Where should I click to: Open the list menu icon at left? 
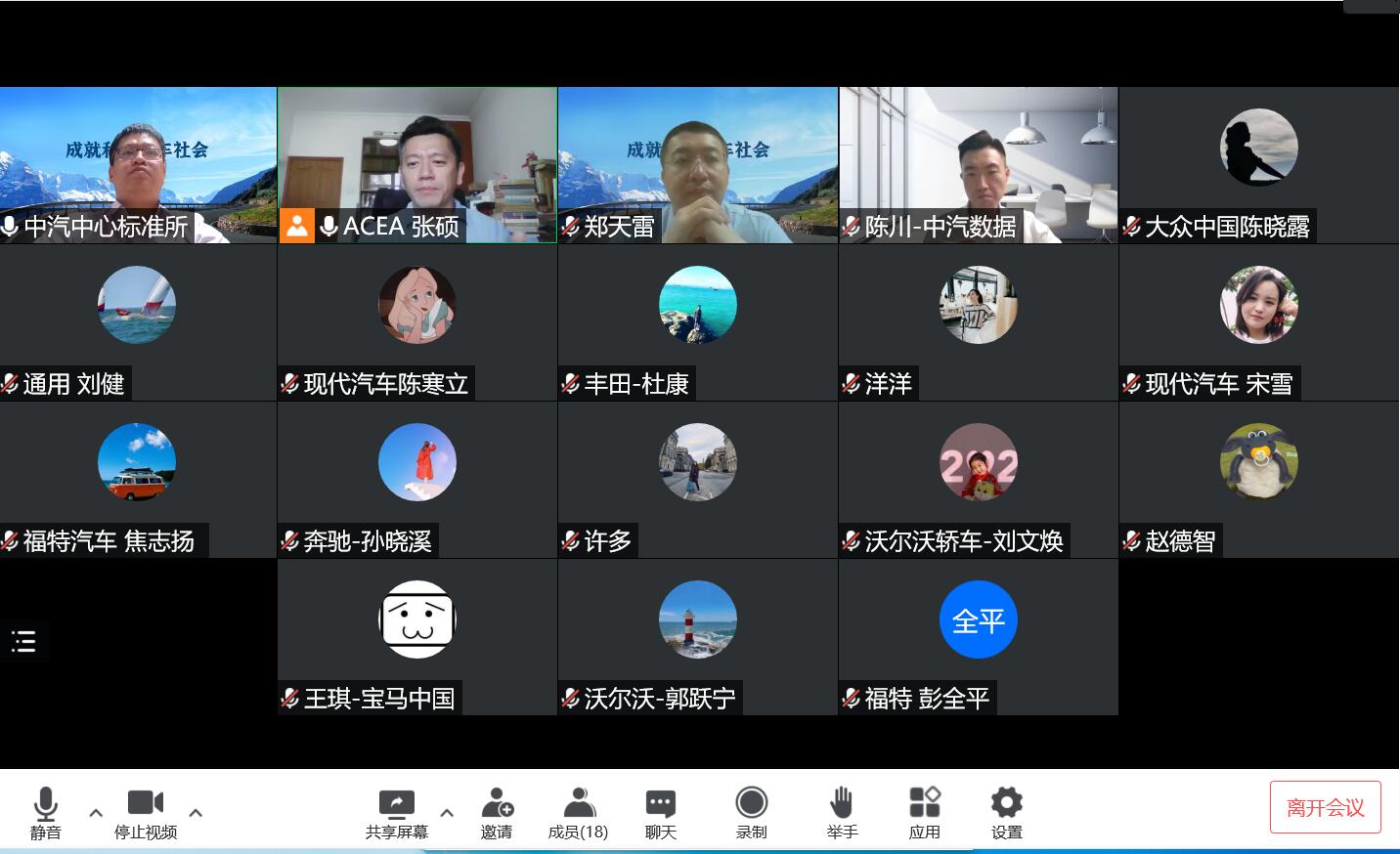[x=23, y=641]
